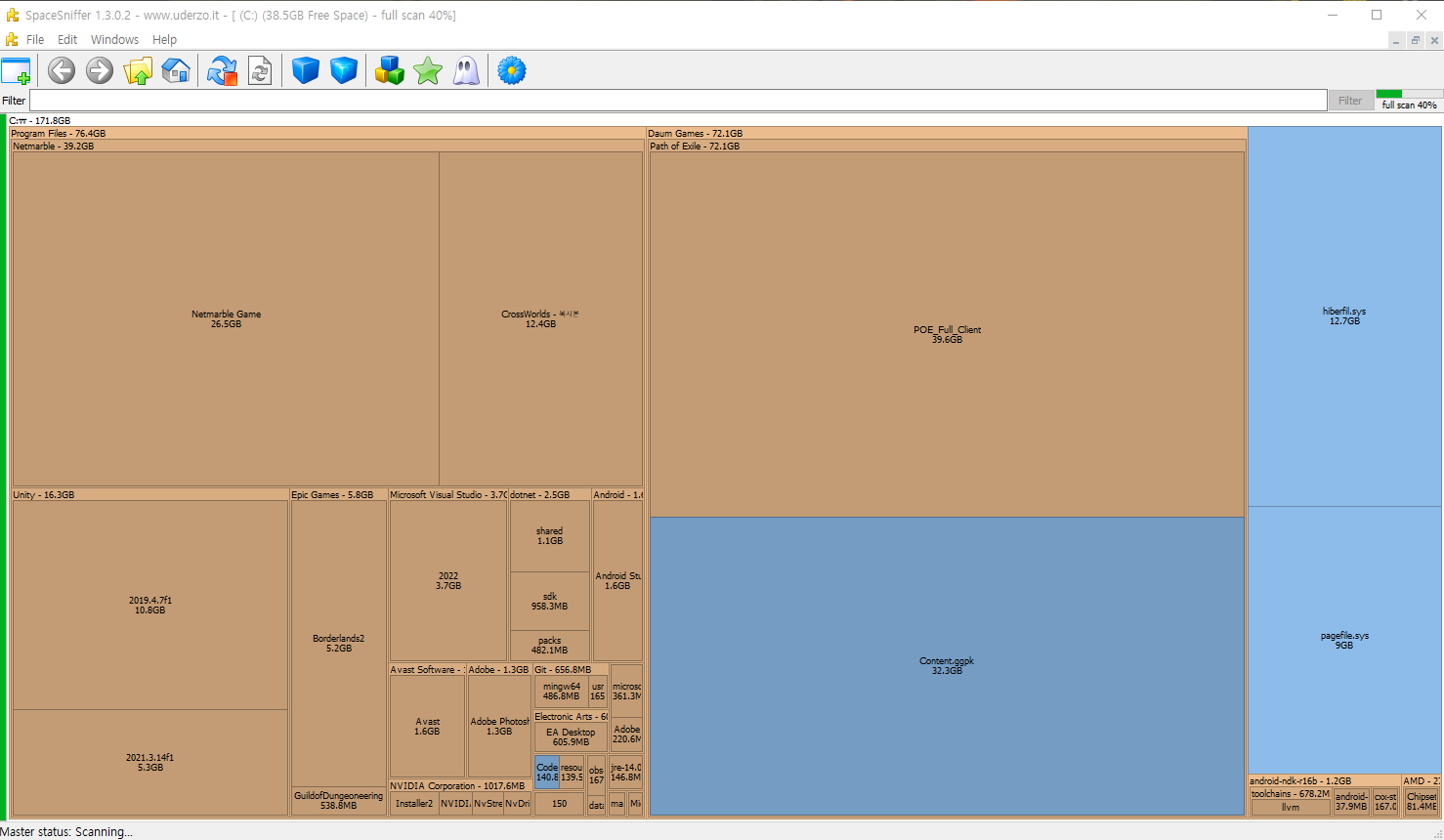The width and height of the screenshot is (1444, 840).
Task: Go to higher level folder icon
Action: click(138, 70)
